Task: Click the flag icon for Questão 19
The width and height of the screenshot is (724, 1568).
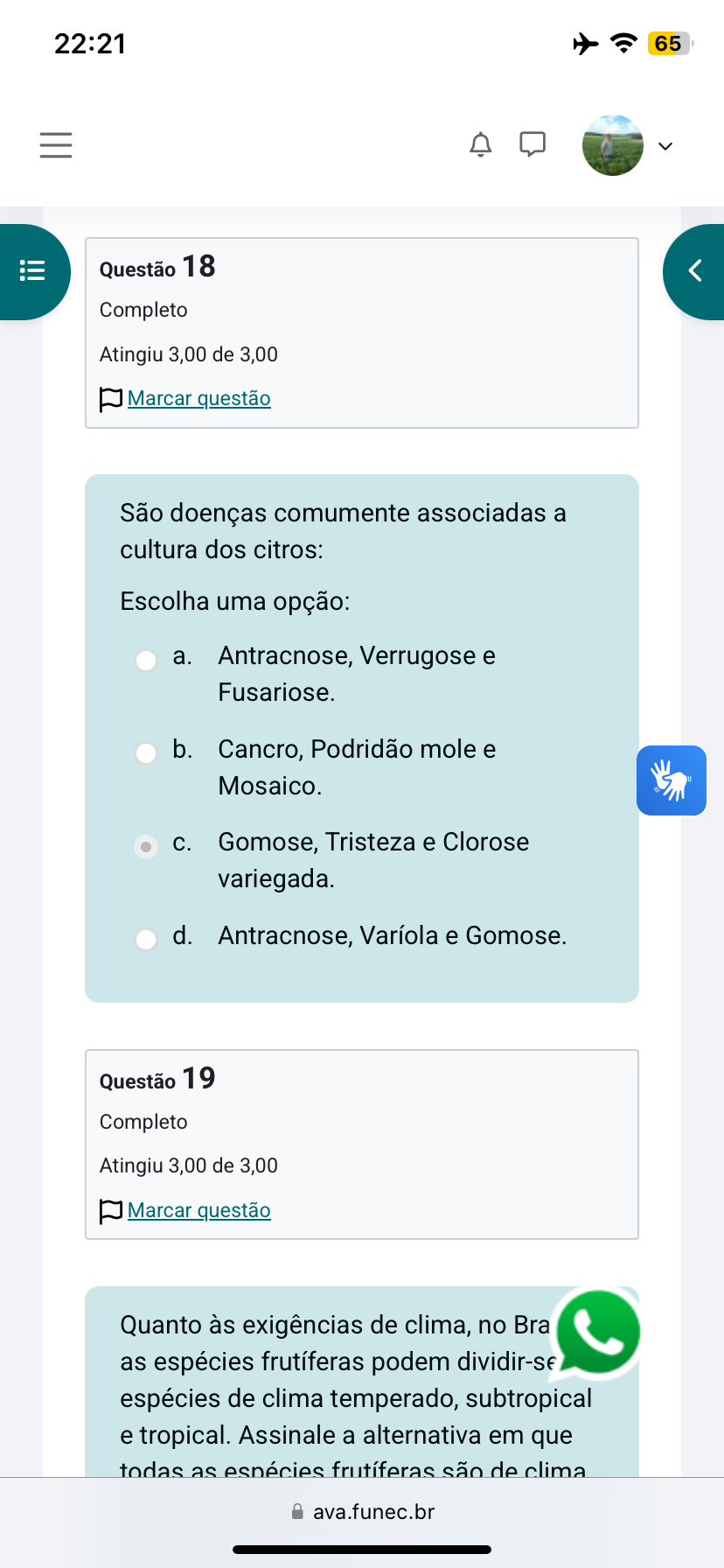Action: click(111, 1211)
